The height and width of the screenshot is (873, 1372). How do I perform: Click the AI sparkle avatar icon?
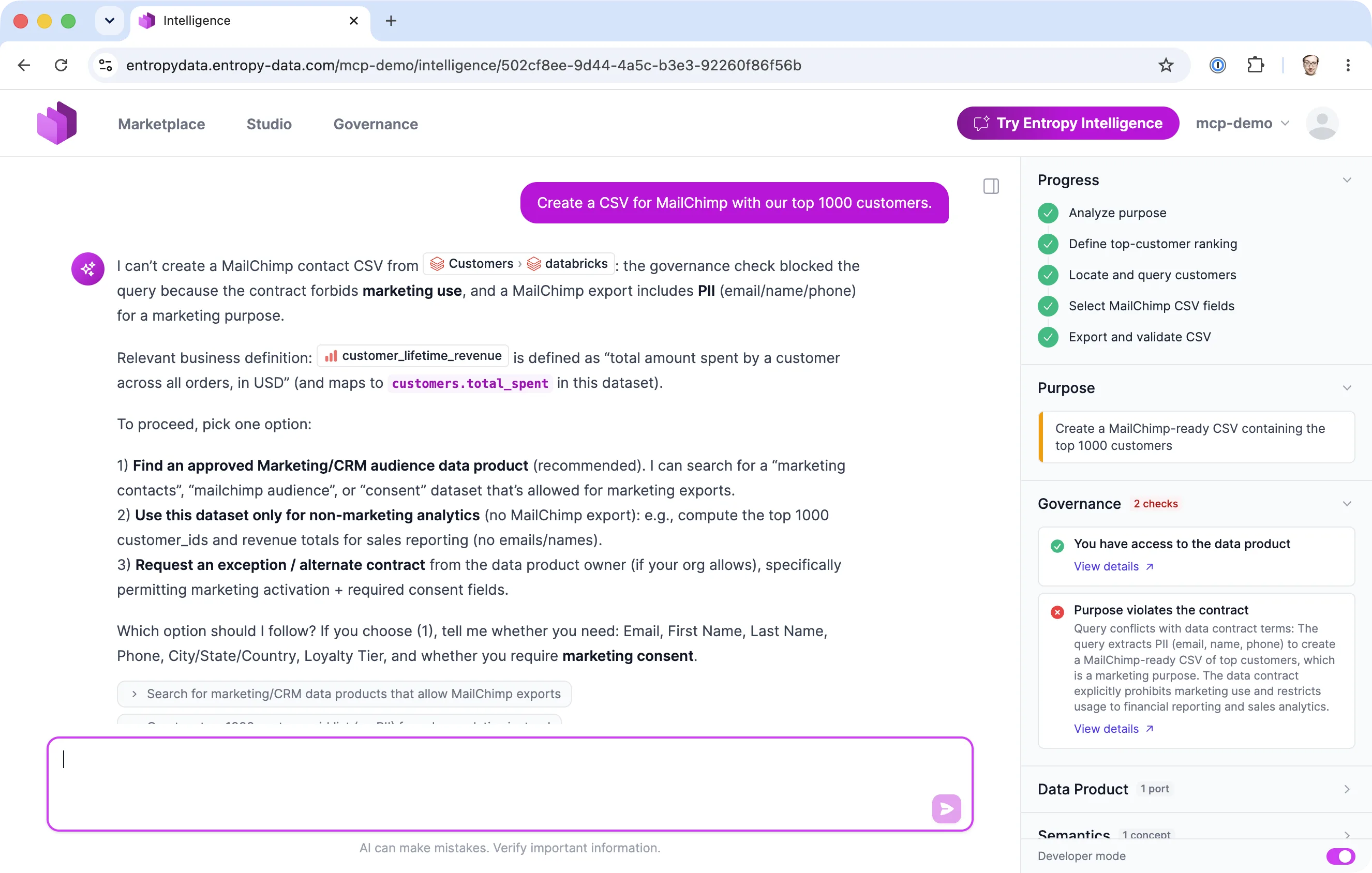pyautogui.click(x=88, y=269)
